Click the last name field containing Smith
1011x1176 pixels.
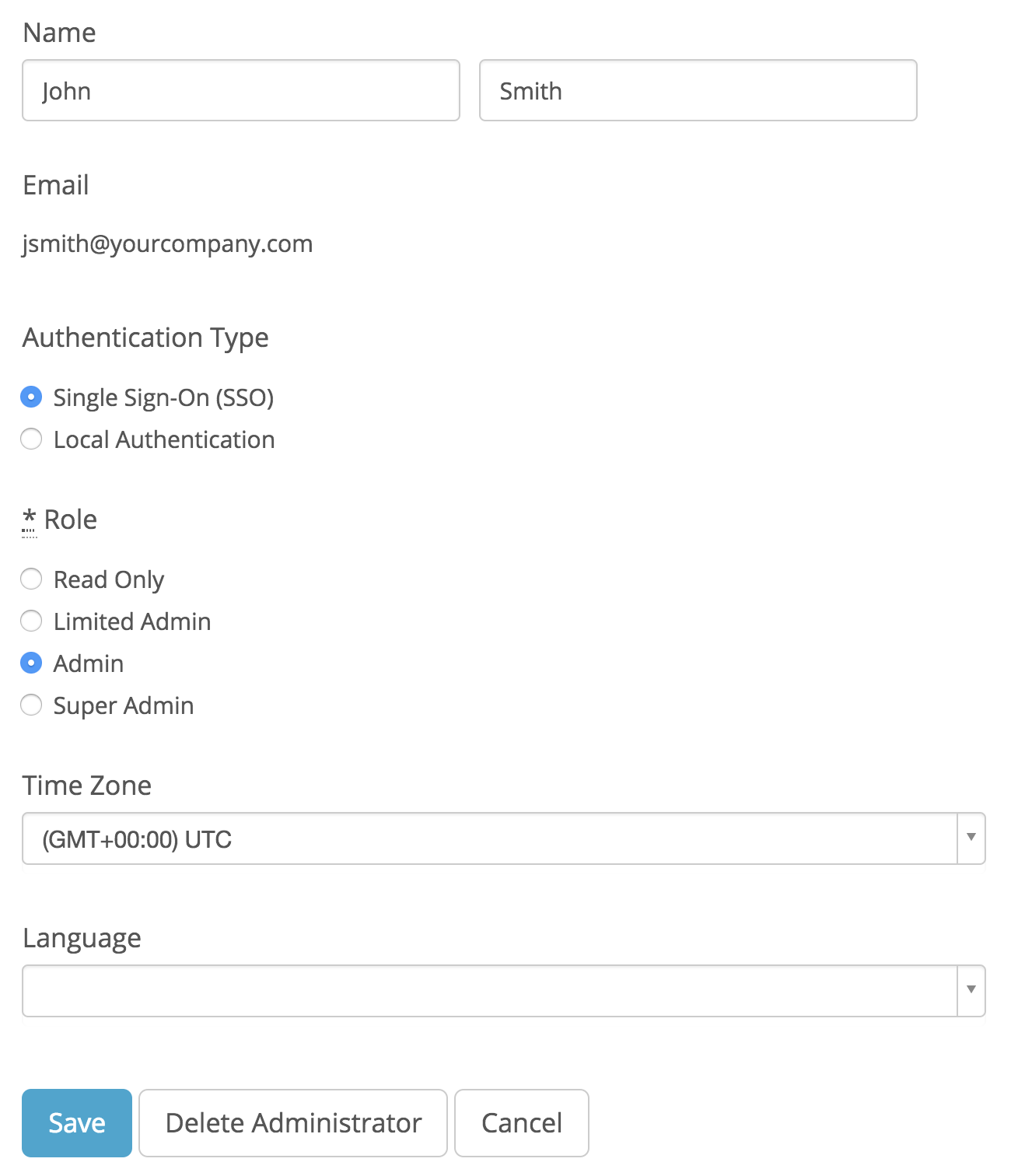[x=698, y=90]
